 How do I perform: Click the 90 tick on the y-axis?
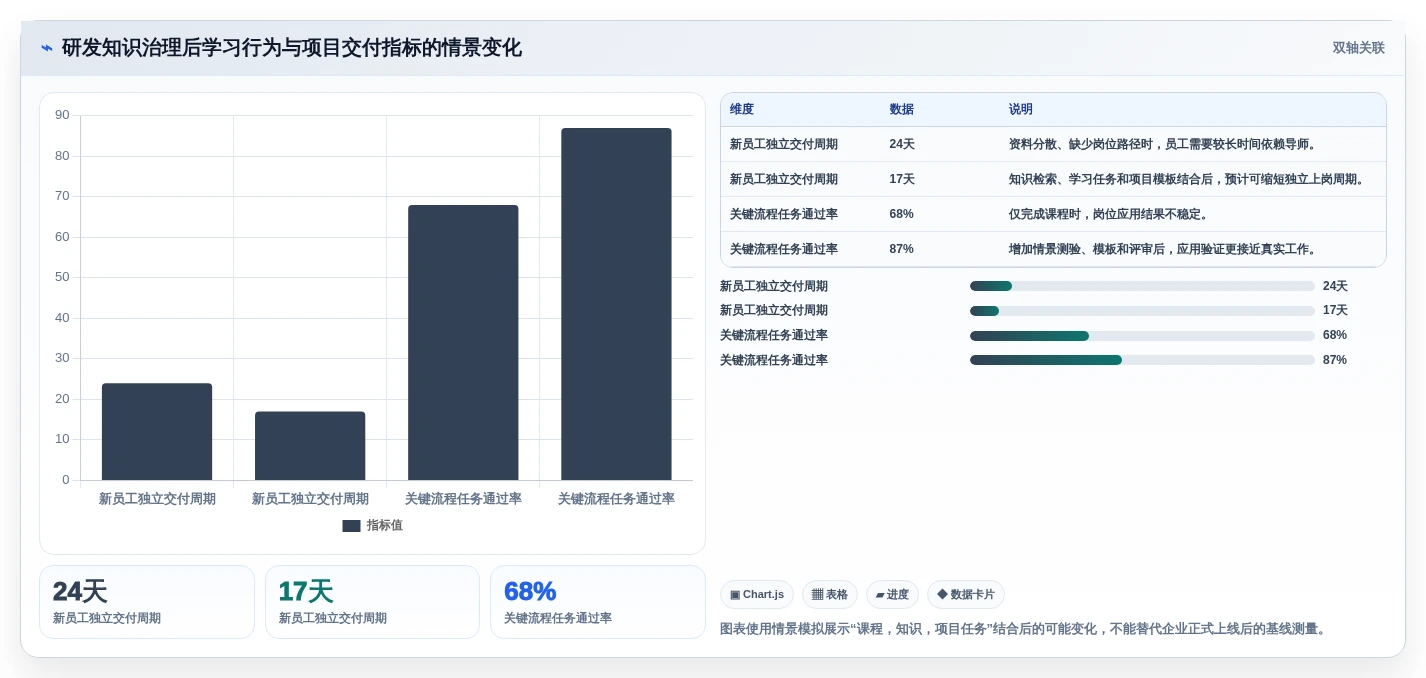pos(63,115)
